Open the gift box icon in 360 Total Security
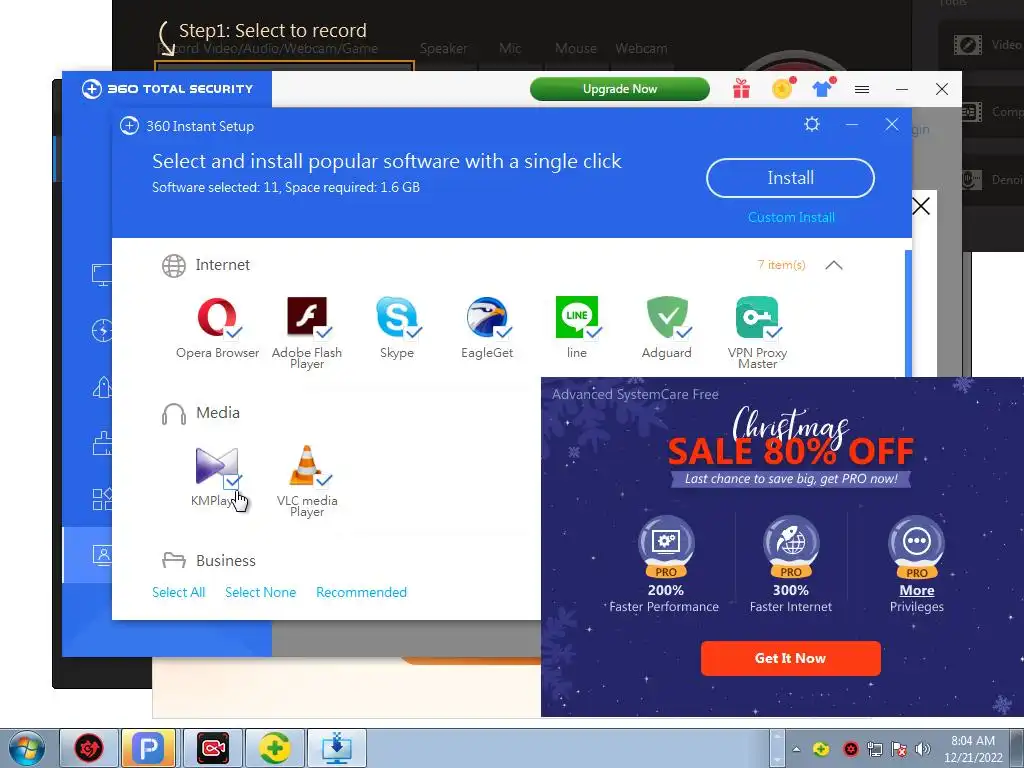 [741, 88]
